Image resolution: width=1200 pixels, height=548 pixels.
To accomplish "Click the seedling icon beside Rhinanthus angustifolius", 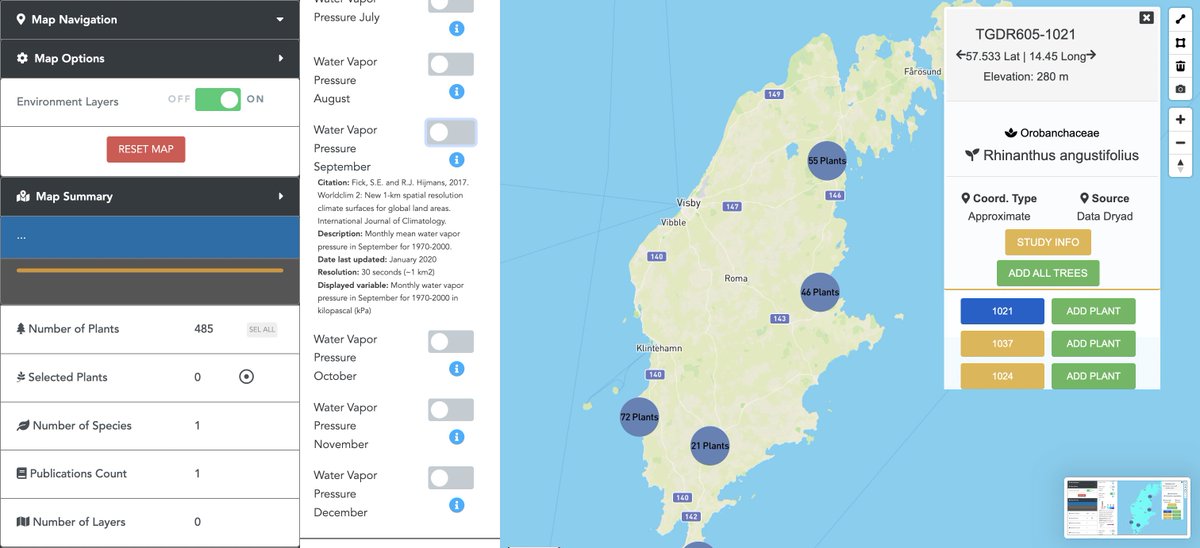I will [971, 155].
